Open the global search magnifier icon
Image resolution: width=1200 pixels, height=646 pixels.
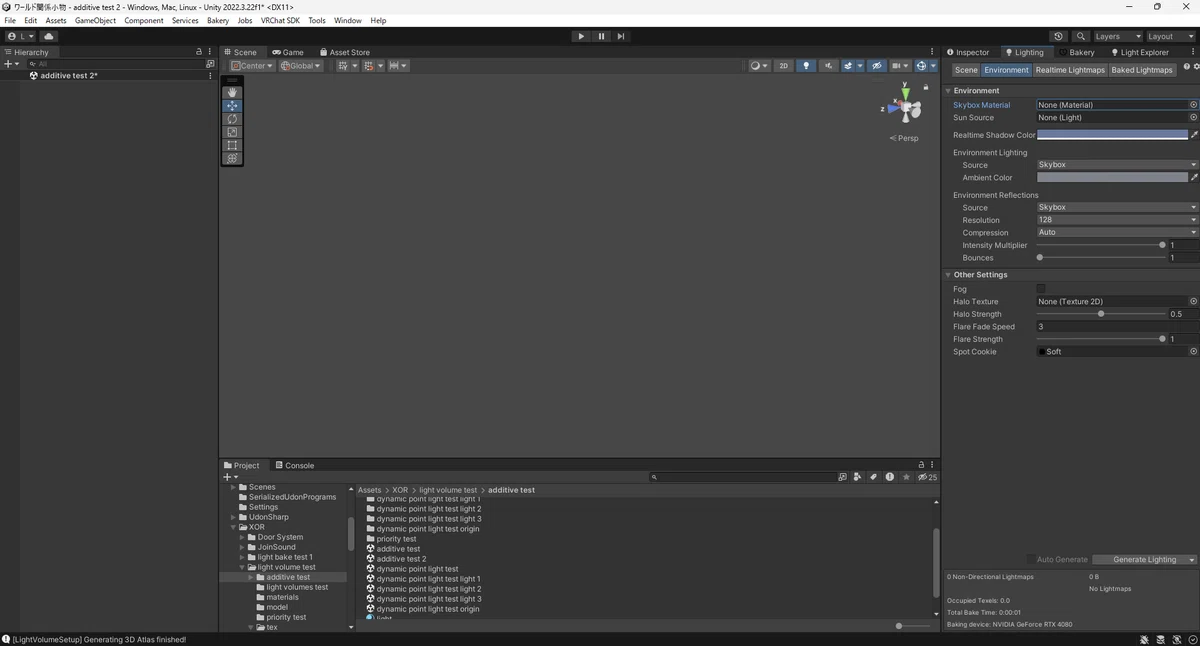coord(1080,36)
